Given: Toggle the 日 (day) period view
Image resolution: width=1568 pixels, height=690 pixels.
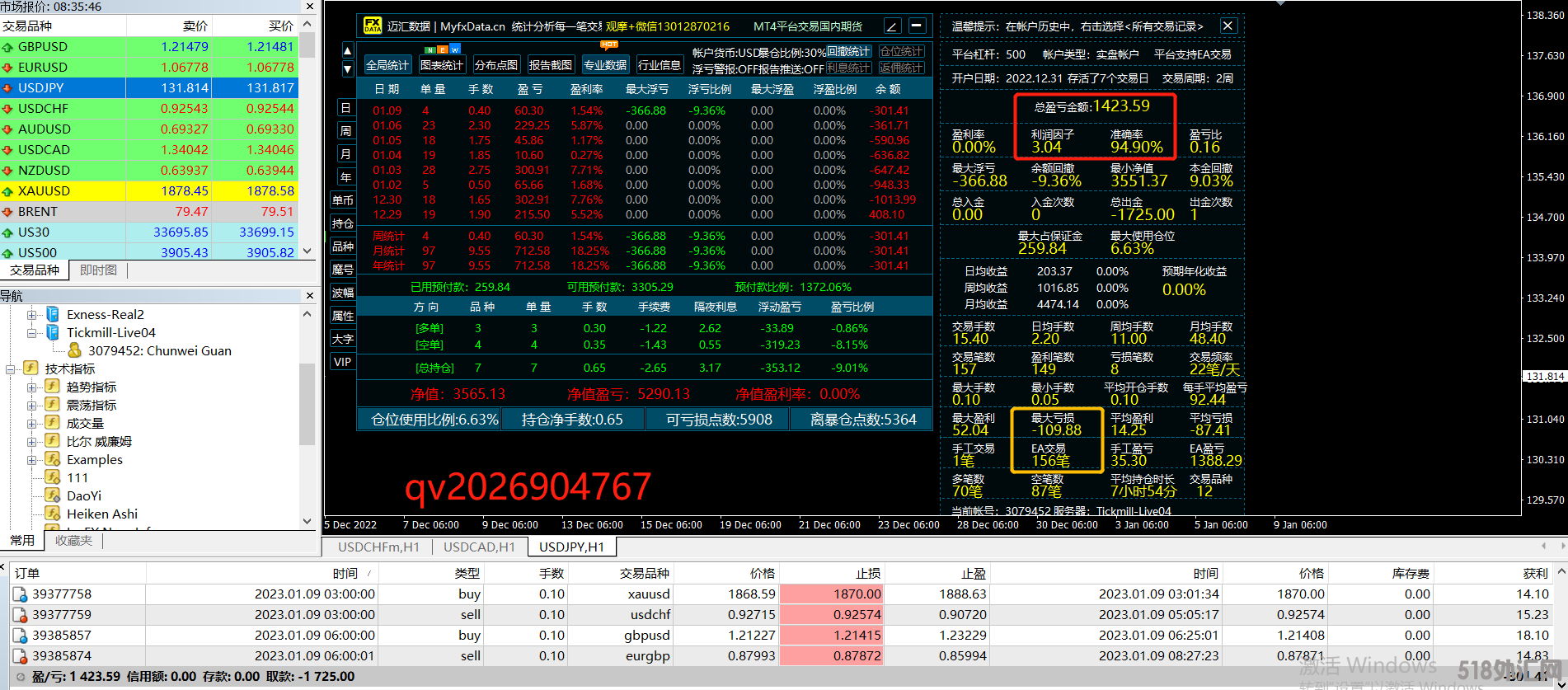Looking at the screenshot, I should tap(345, 108).
